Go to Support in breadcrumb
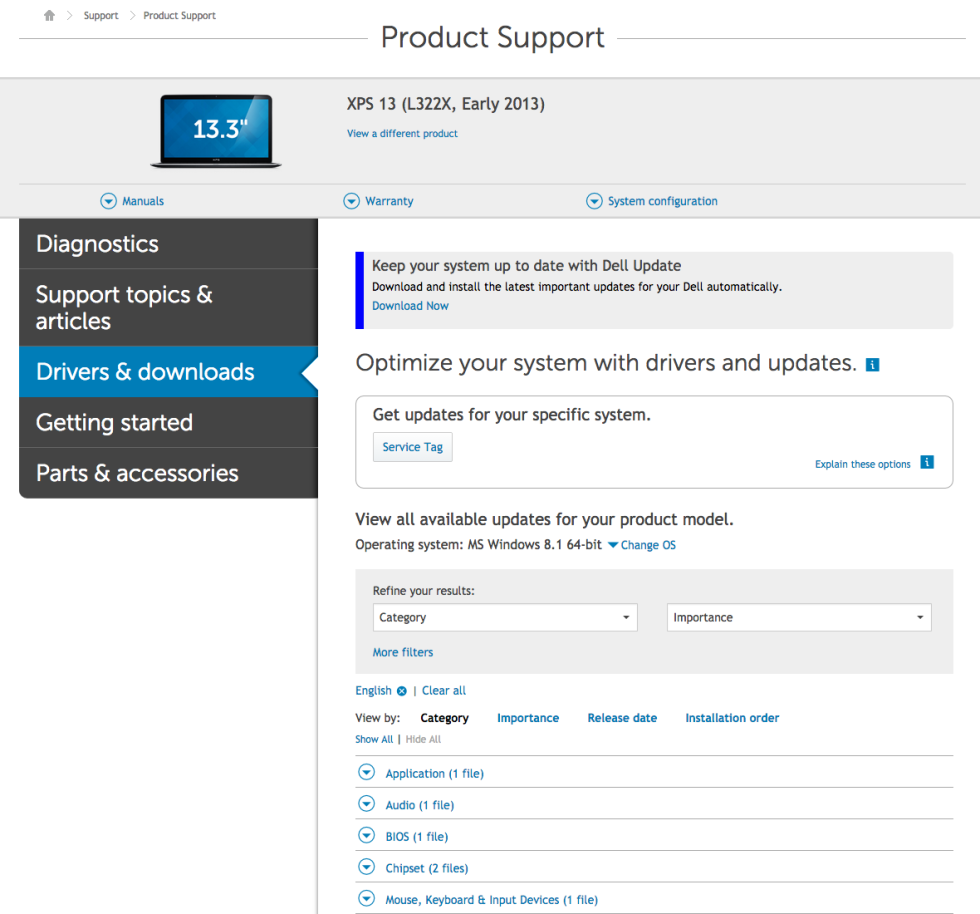Viewport: 980px width, 914px height. pos(101,16)
